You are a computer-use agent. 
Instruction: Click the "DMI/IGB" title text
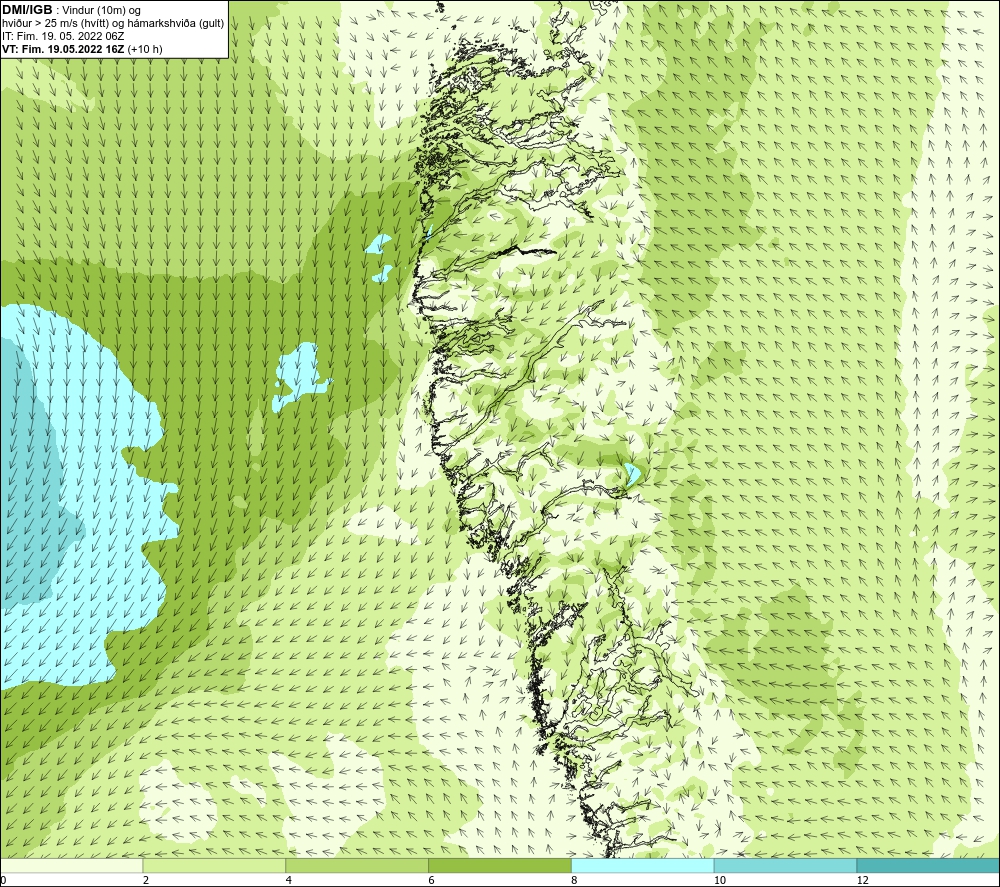[x=27, y=10]
